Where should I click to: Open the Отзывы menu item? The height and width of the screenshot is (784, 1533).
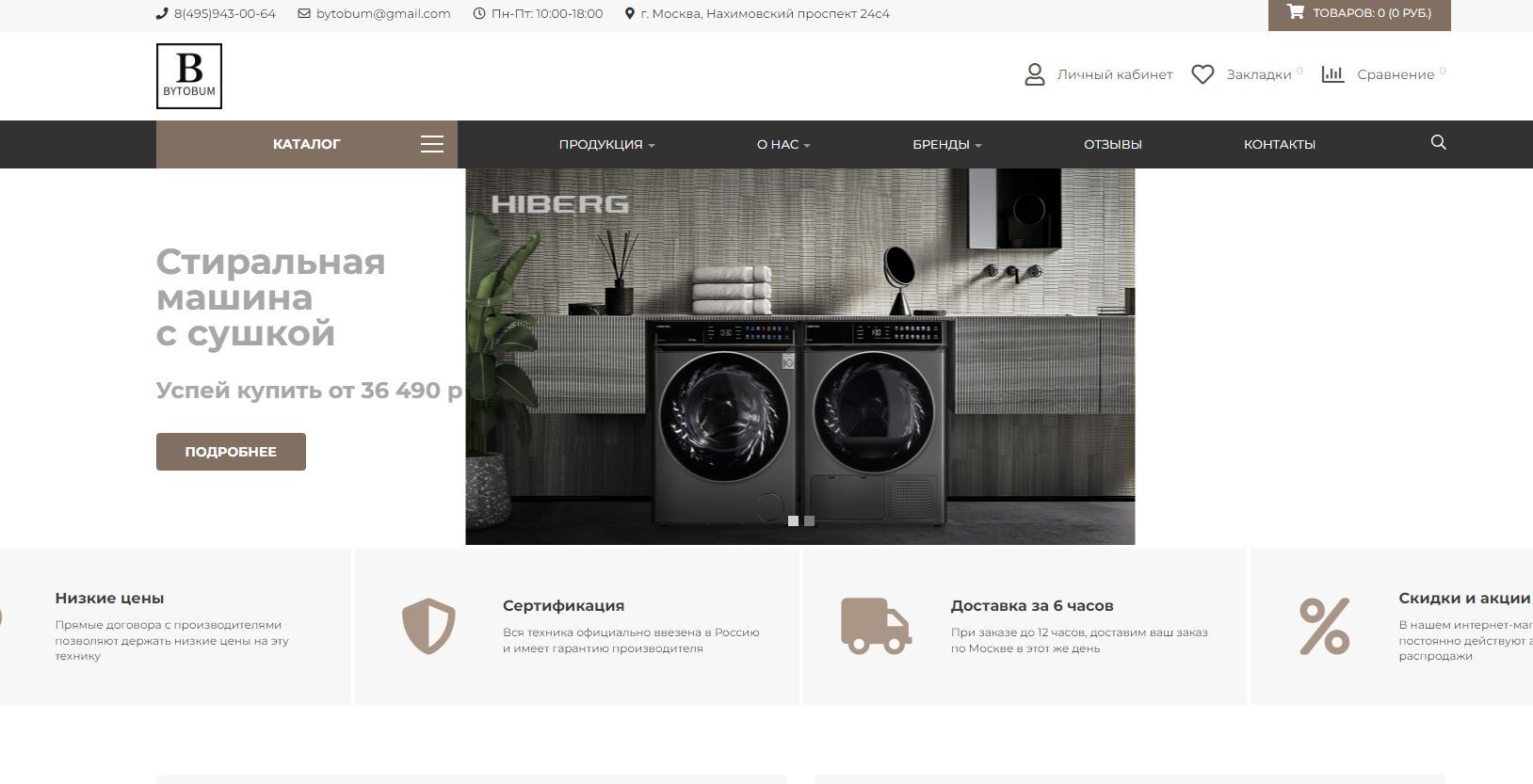coord(1113,144)
